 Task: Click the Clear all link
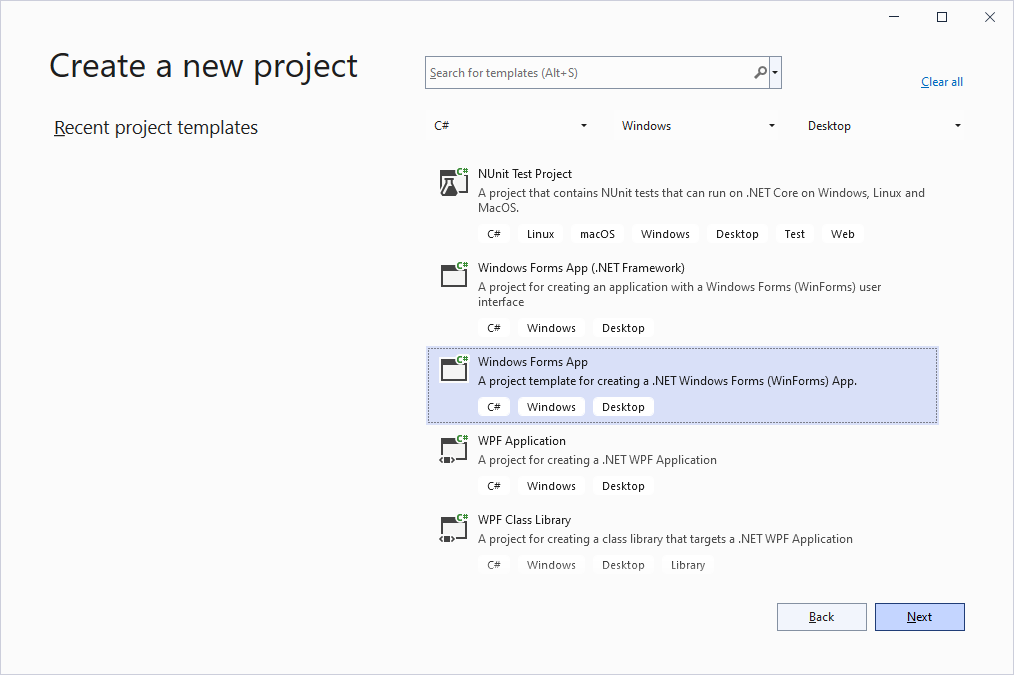(941, 82)
